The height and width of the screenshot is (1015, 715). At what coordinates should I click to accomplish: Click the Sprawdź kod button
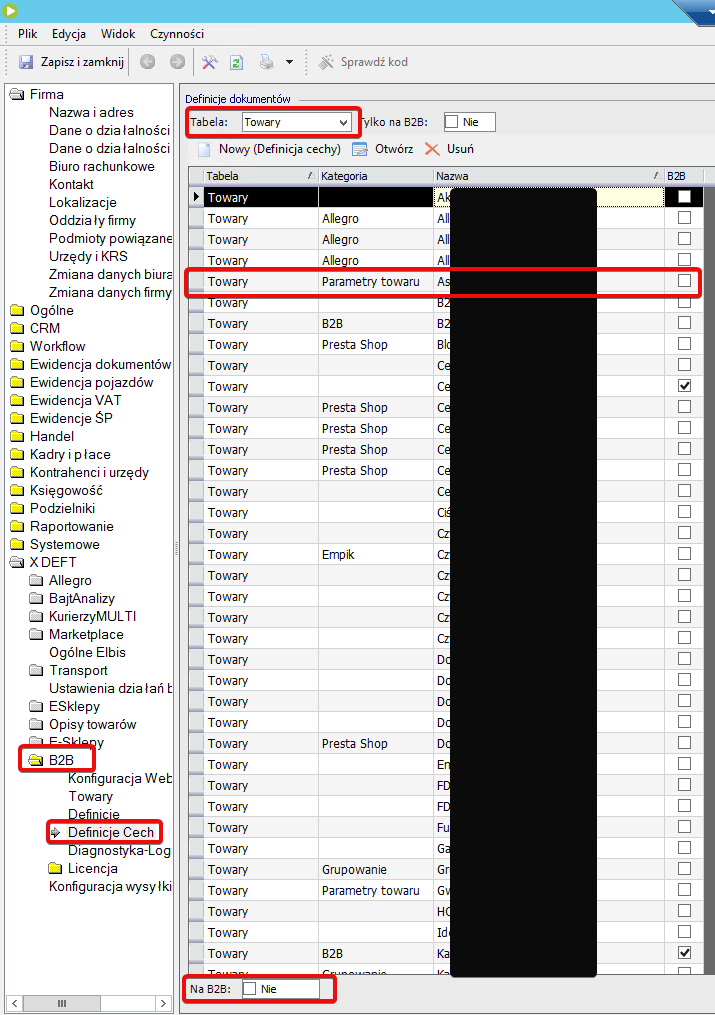pos(363,62)
